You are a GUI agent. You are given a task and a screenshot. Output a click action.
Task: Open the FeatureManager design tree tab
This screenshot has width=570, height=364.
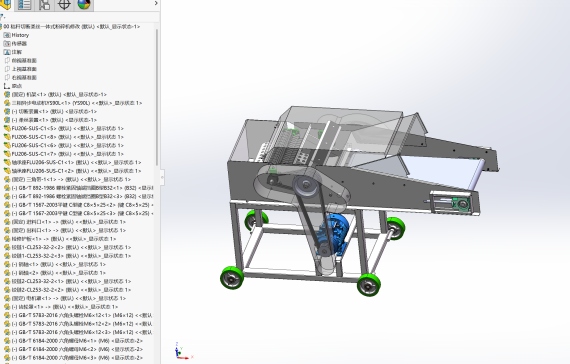[5, 4]
